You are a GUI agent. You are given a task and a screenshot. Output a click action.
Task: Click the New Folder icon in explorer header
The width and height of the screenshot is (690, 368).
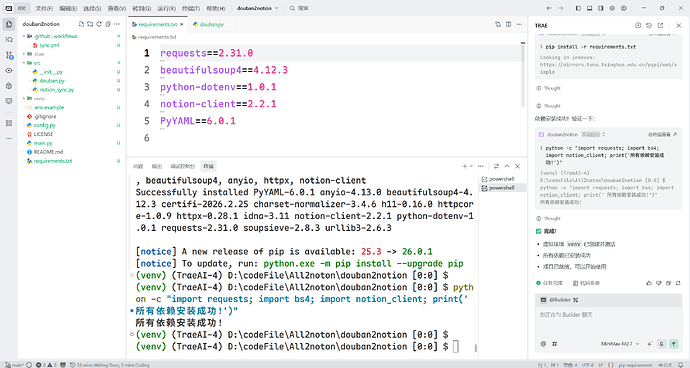[x=90, y=24]
